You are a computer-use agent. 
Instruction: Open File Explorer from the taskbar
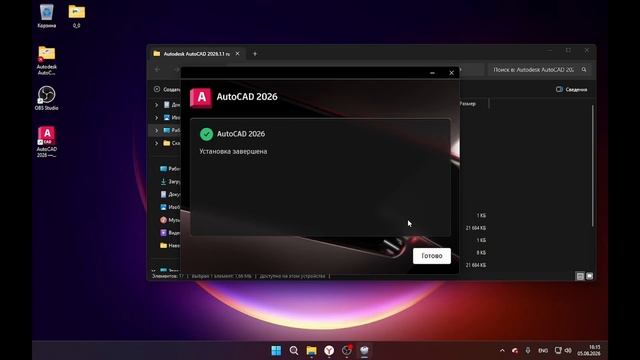pyautogui.click(x=311, y=351)
